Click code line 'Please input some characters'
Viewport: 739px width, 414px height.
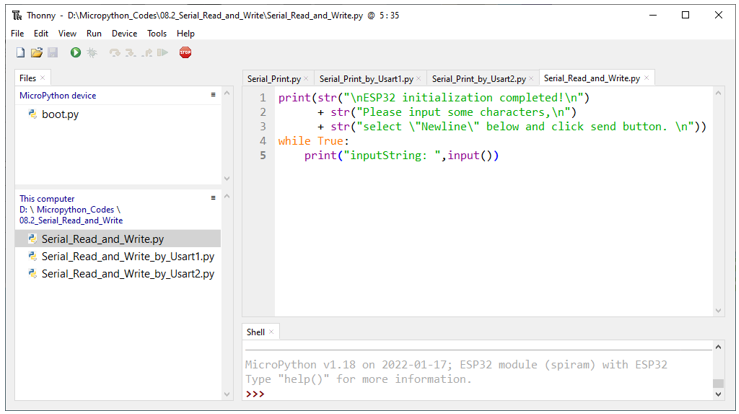[447, 112]
